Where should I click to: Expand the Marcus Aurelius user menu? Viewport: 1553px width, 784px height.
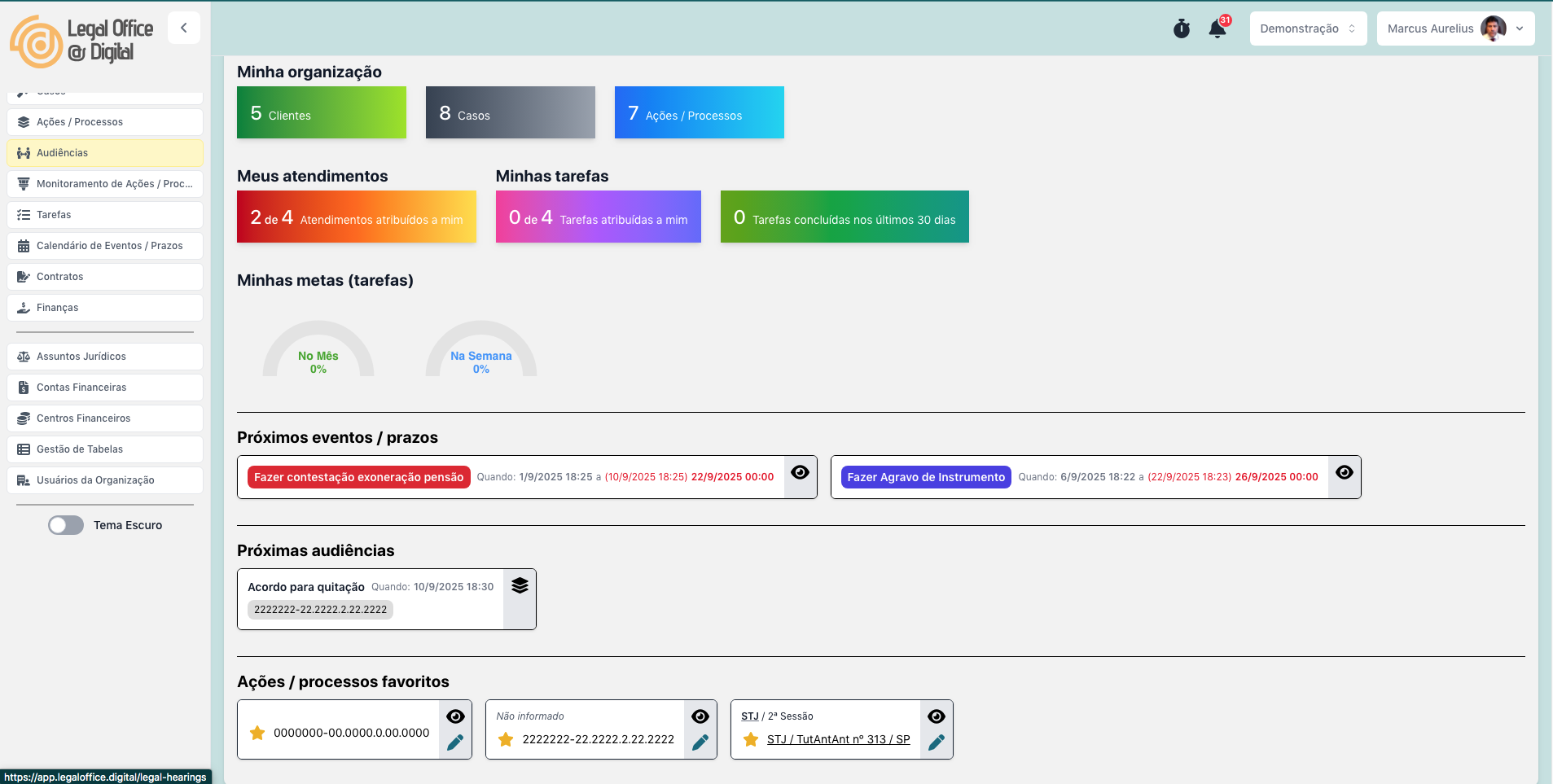(x=1454, y=28)
